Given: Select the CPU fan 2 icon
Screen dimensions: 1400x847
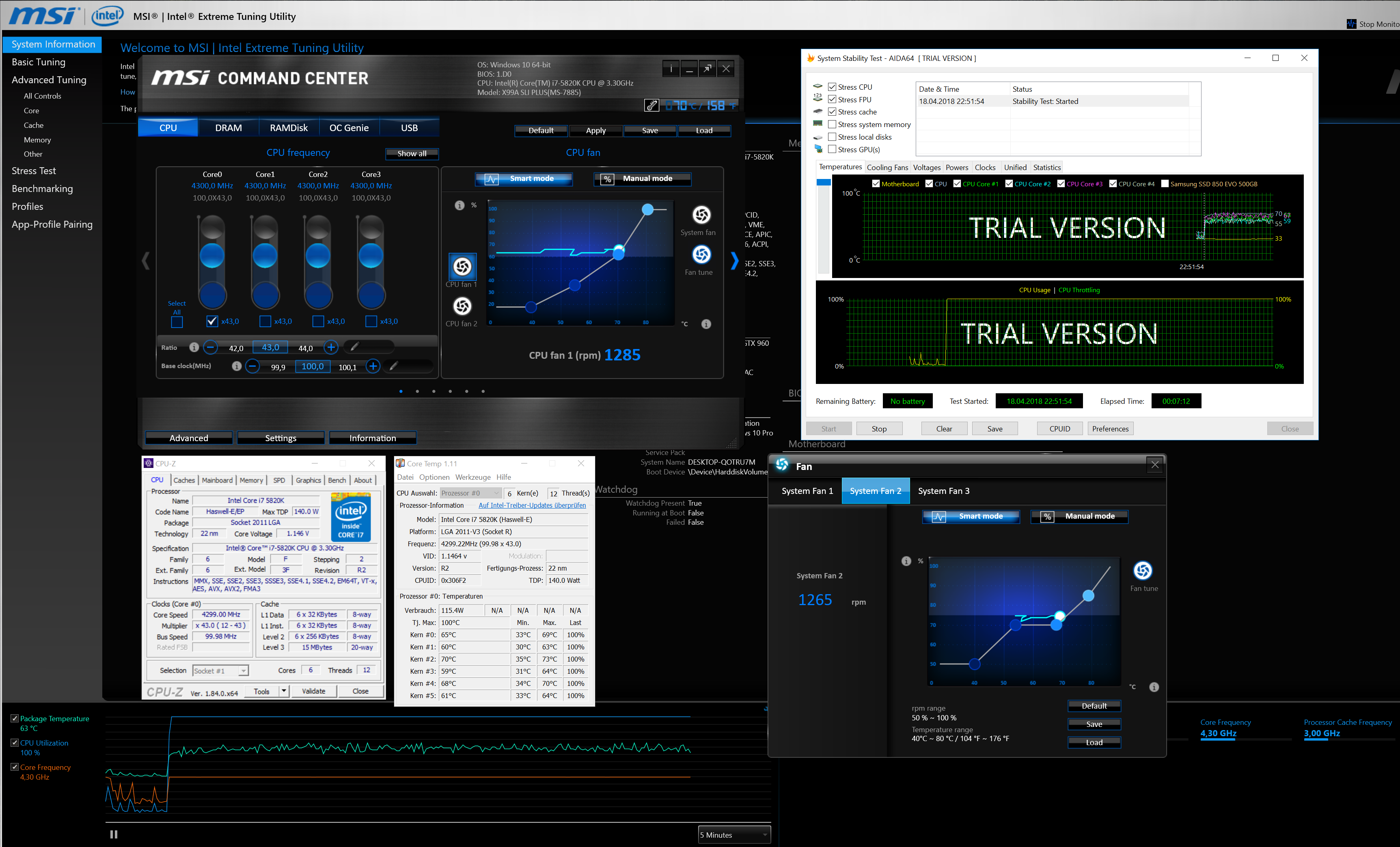Looking at the screenshot, I should [x=462, y=306].
